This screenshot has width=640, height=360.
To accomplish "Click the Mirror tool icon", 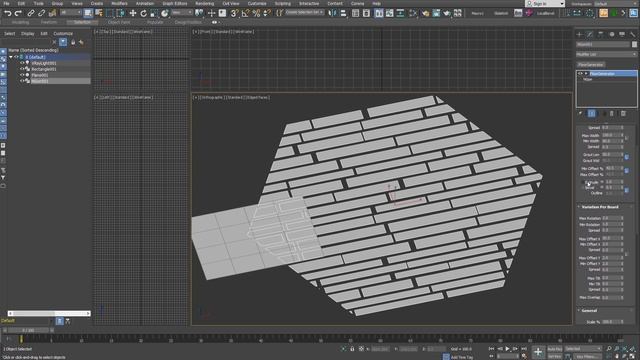I will [332, 13].
